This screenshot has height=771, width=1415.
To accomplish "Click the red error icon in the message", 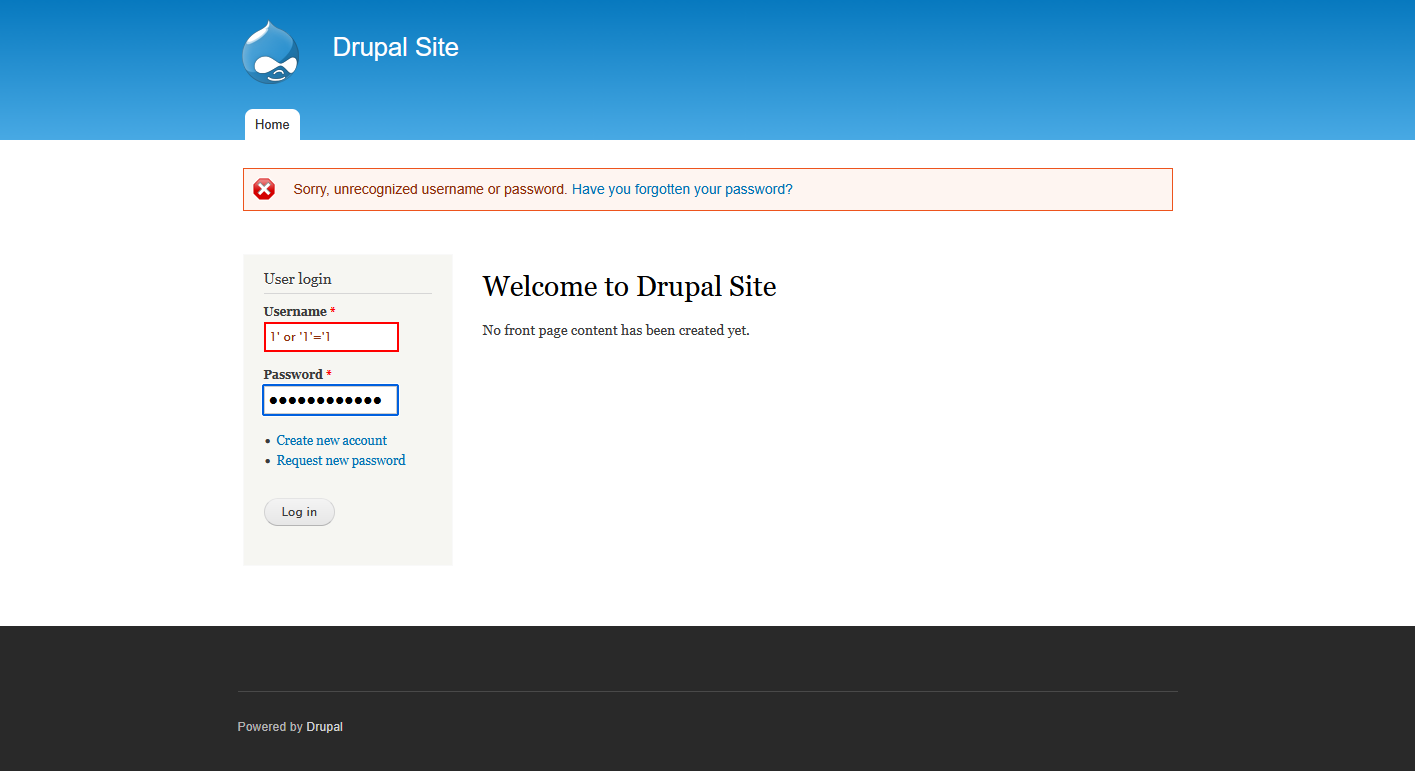I will [x=264, y=189].
